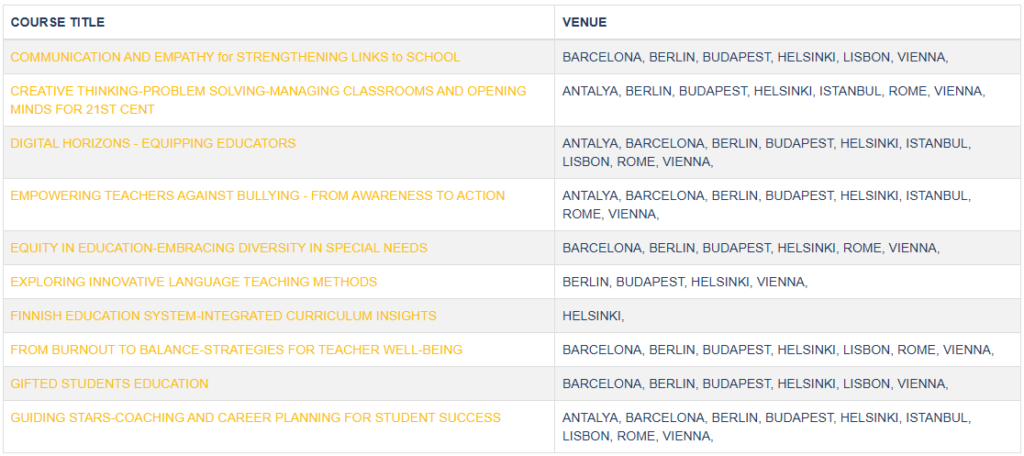Screen dimensions: 1024x456
Task: Click venue list for Equity in Education course
Action: click(x=751, y=248)
